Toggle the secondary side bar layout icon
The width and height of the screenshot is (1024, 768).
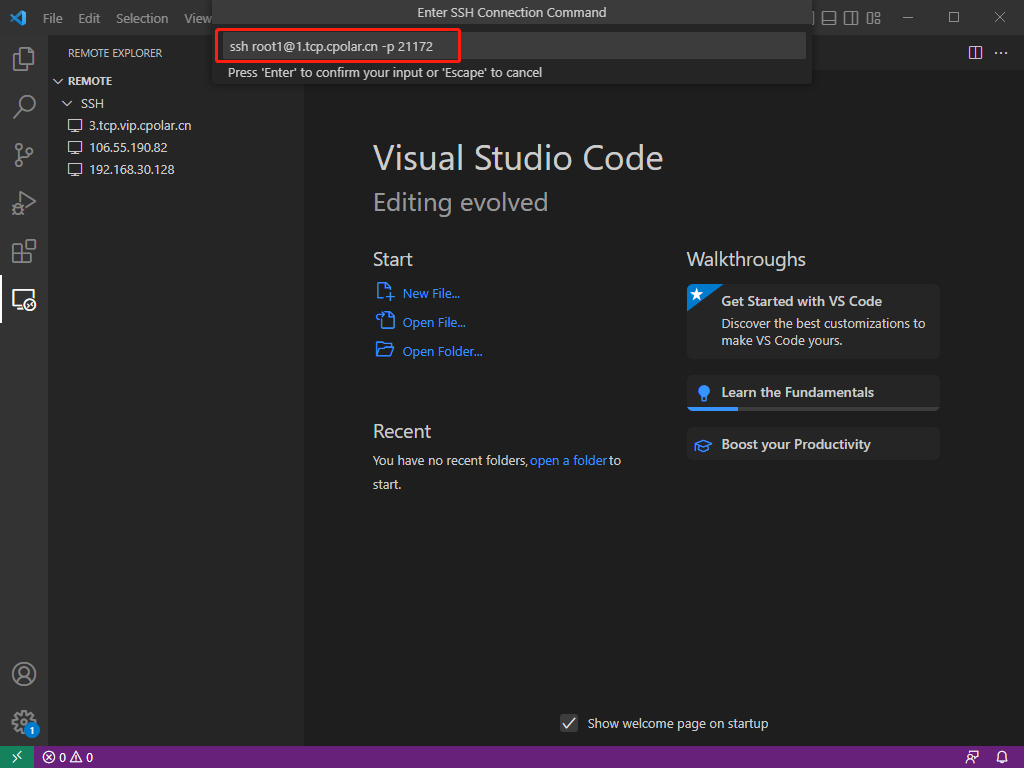pyautogui.click(x=851, y=18)
